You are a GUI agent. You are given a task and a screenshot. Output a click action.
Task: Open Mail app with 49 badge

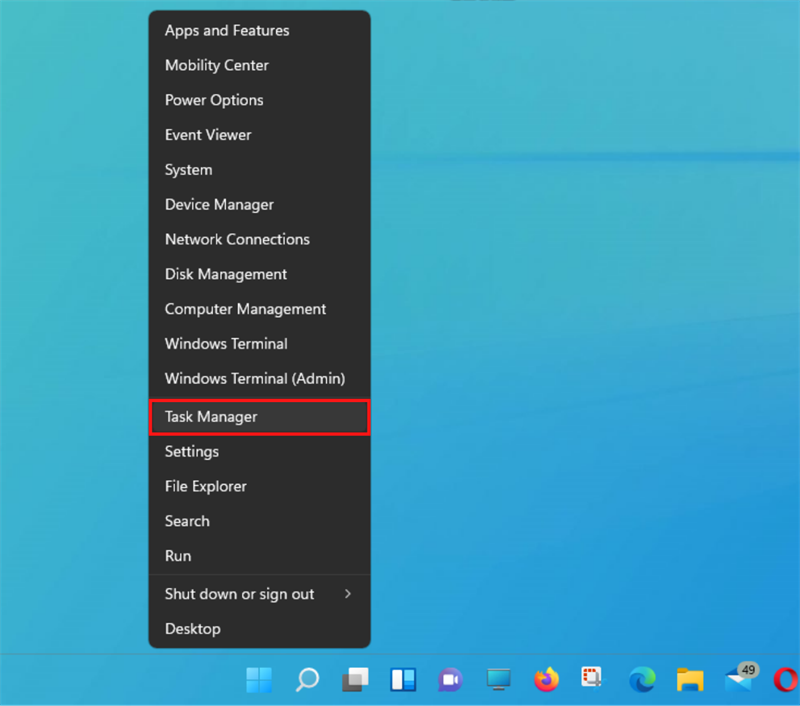741,678
